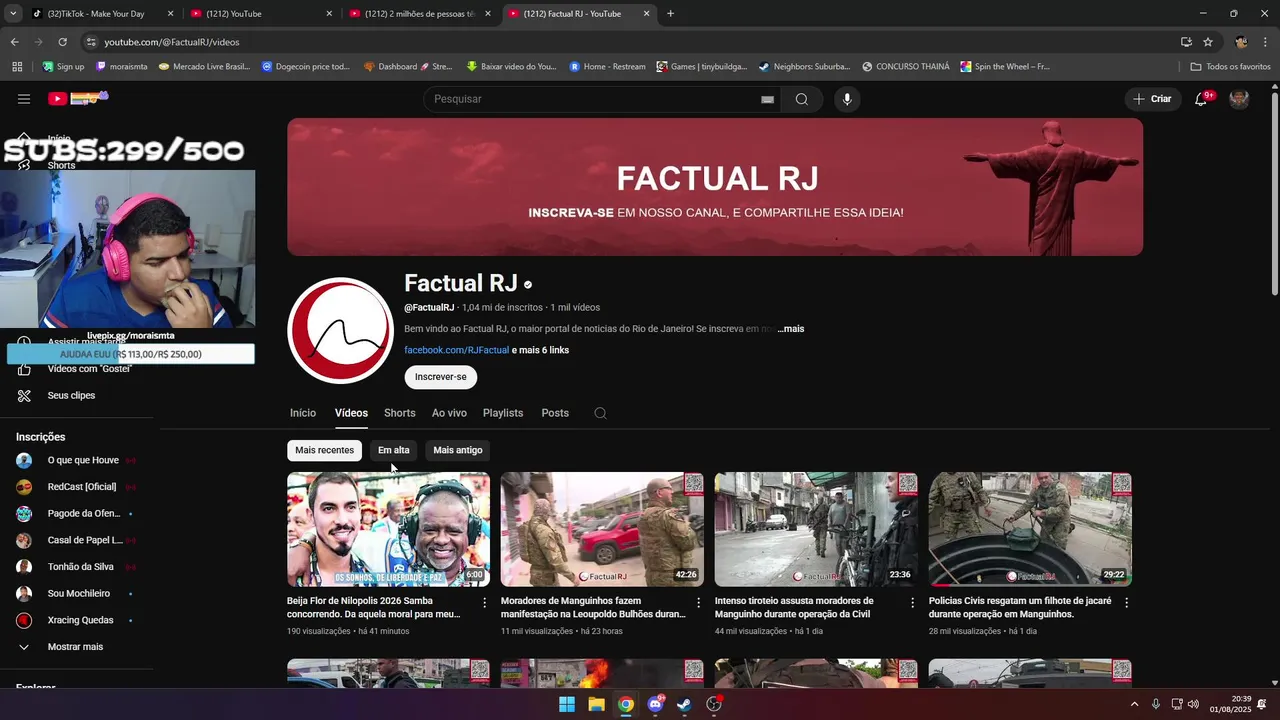Select the Em alta filter chip
The image size is (1280, 720).
point(393,450)
